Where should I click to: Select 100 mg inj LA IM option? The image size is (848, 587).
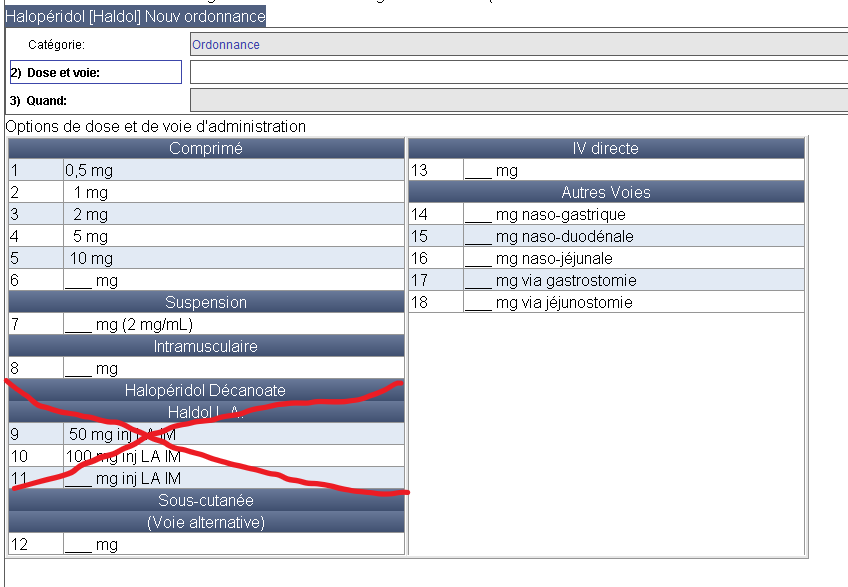pos(122,456)
